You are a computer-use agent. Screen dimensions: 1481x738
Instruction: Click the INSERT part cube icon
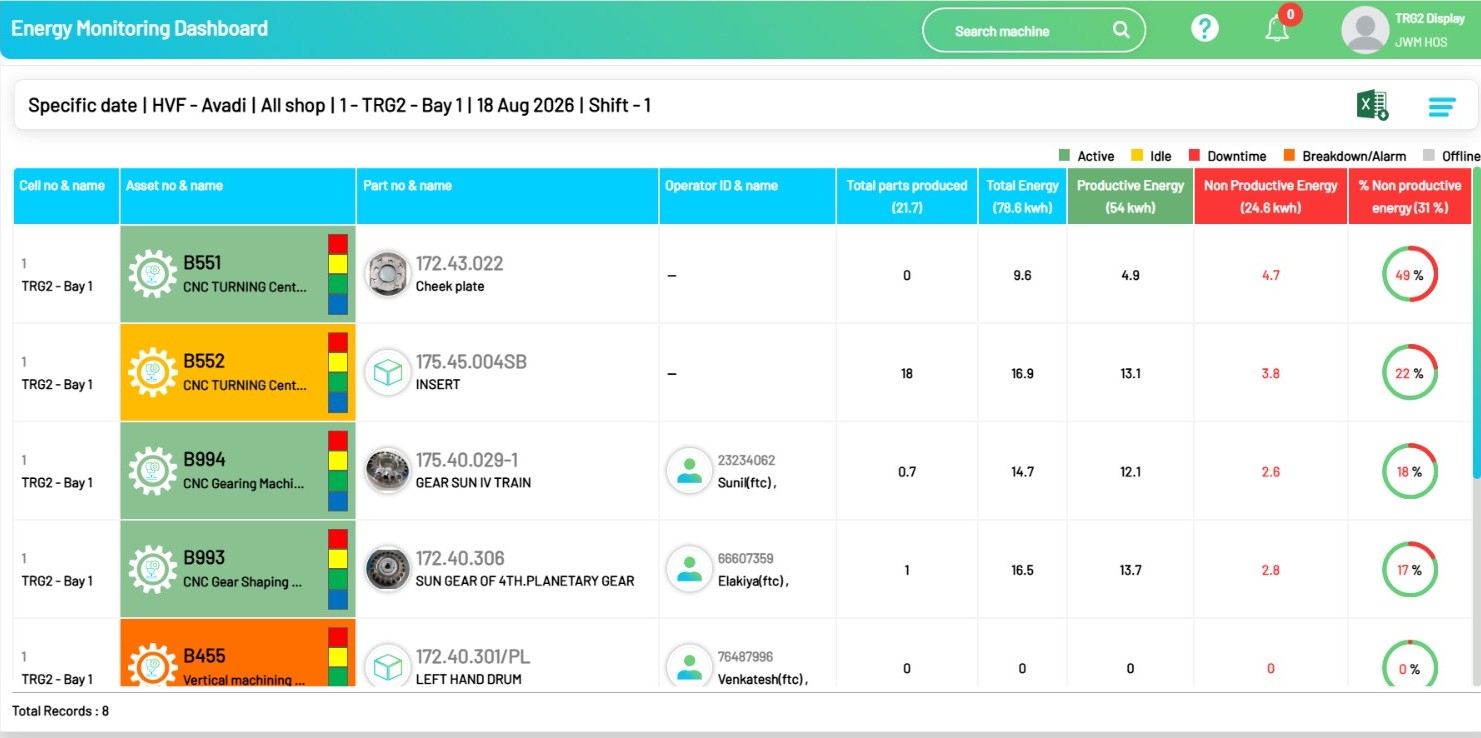[387, 372]
